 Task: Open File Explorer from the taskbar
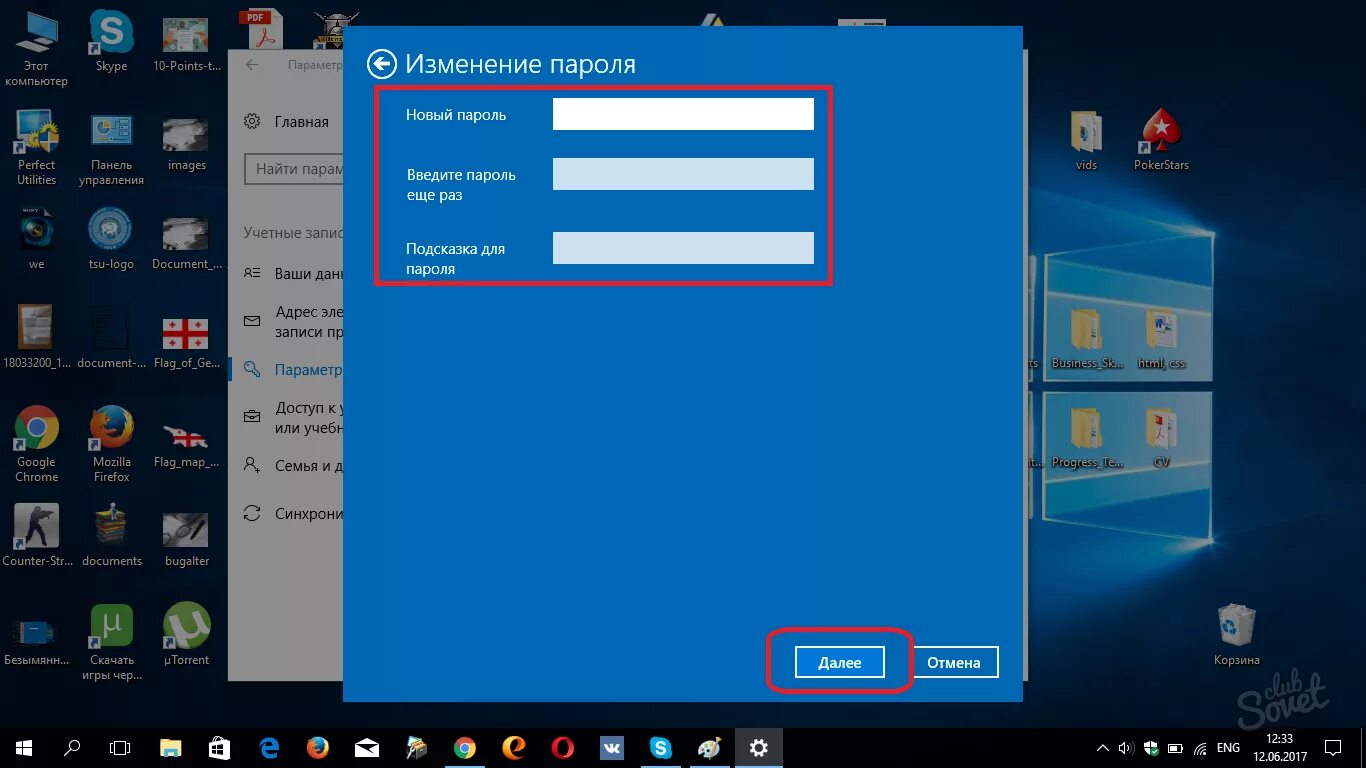(x=171, y=747)
